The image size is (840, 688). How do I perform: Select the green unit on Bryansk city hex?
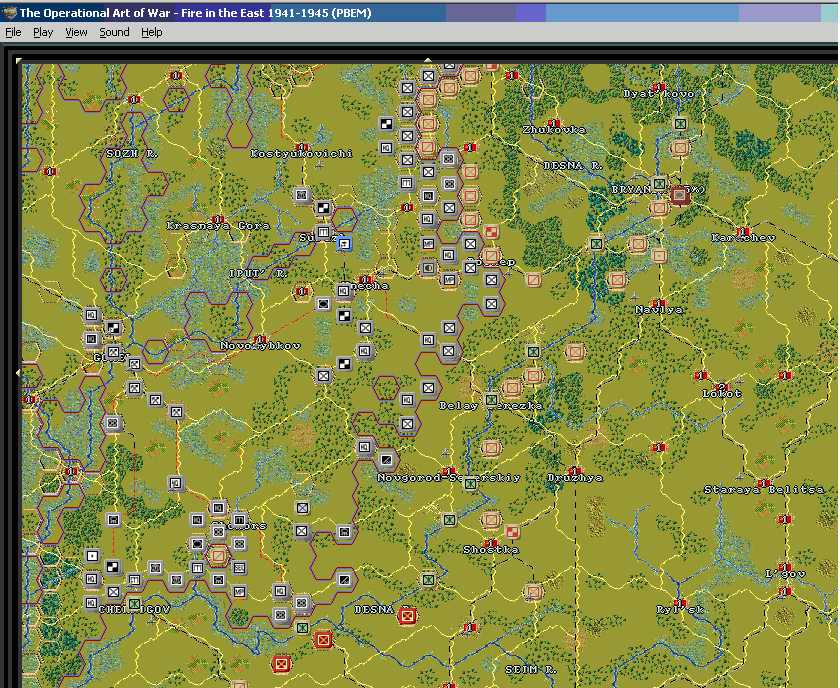tap(659, 184)
